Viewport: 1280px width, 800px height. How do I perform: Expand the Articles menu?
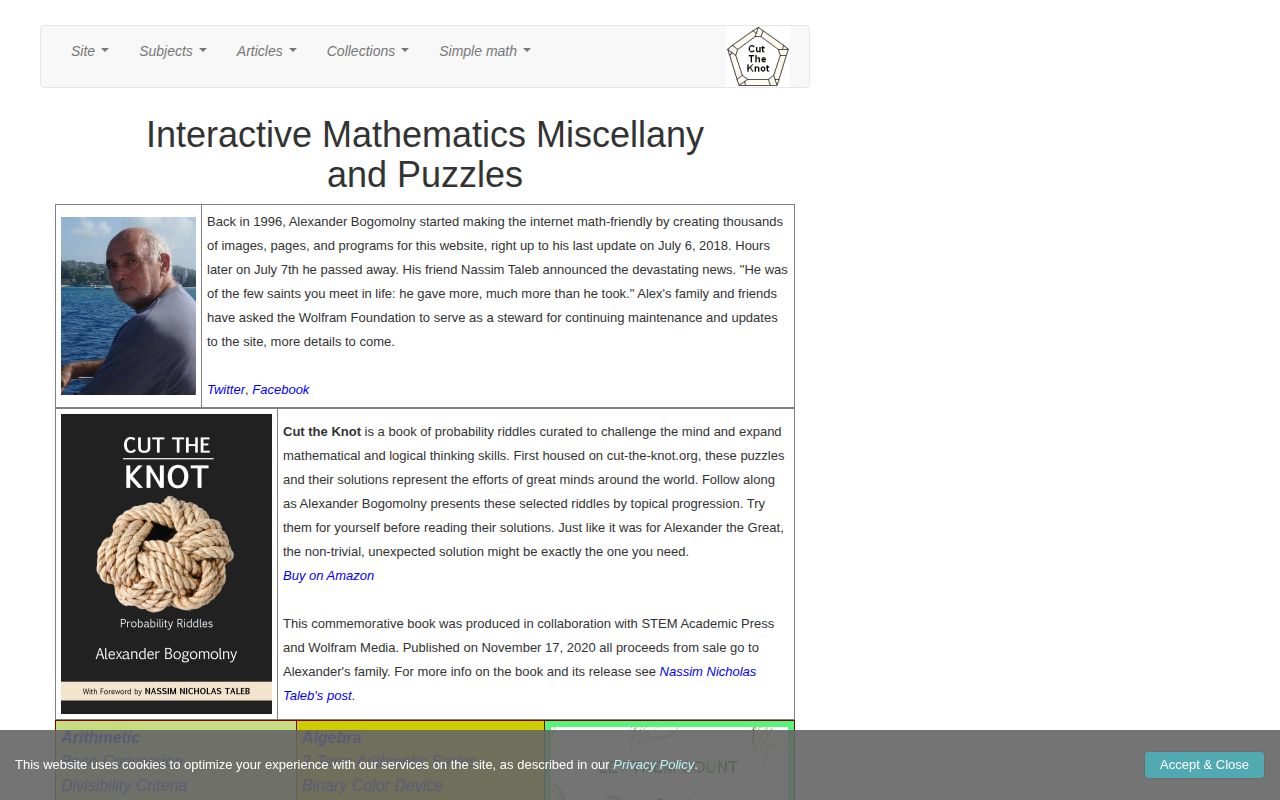(266, 51)
